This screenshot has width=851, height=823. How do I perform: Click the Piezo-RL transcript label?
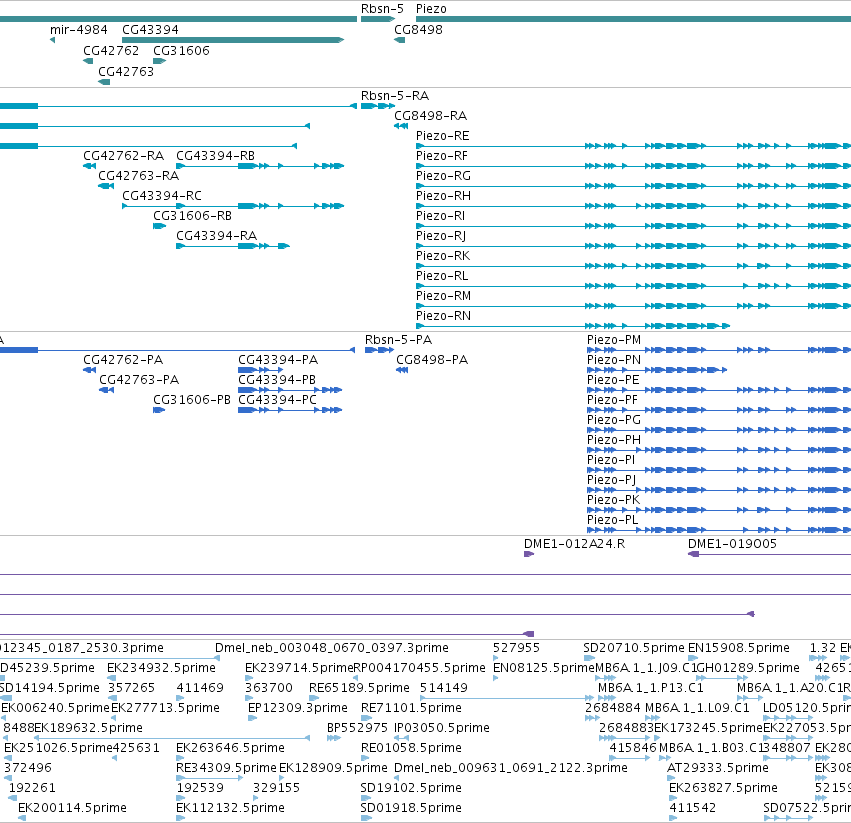tap(442, 276)
